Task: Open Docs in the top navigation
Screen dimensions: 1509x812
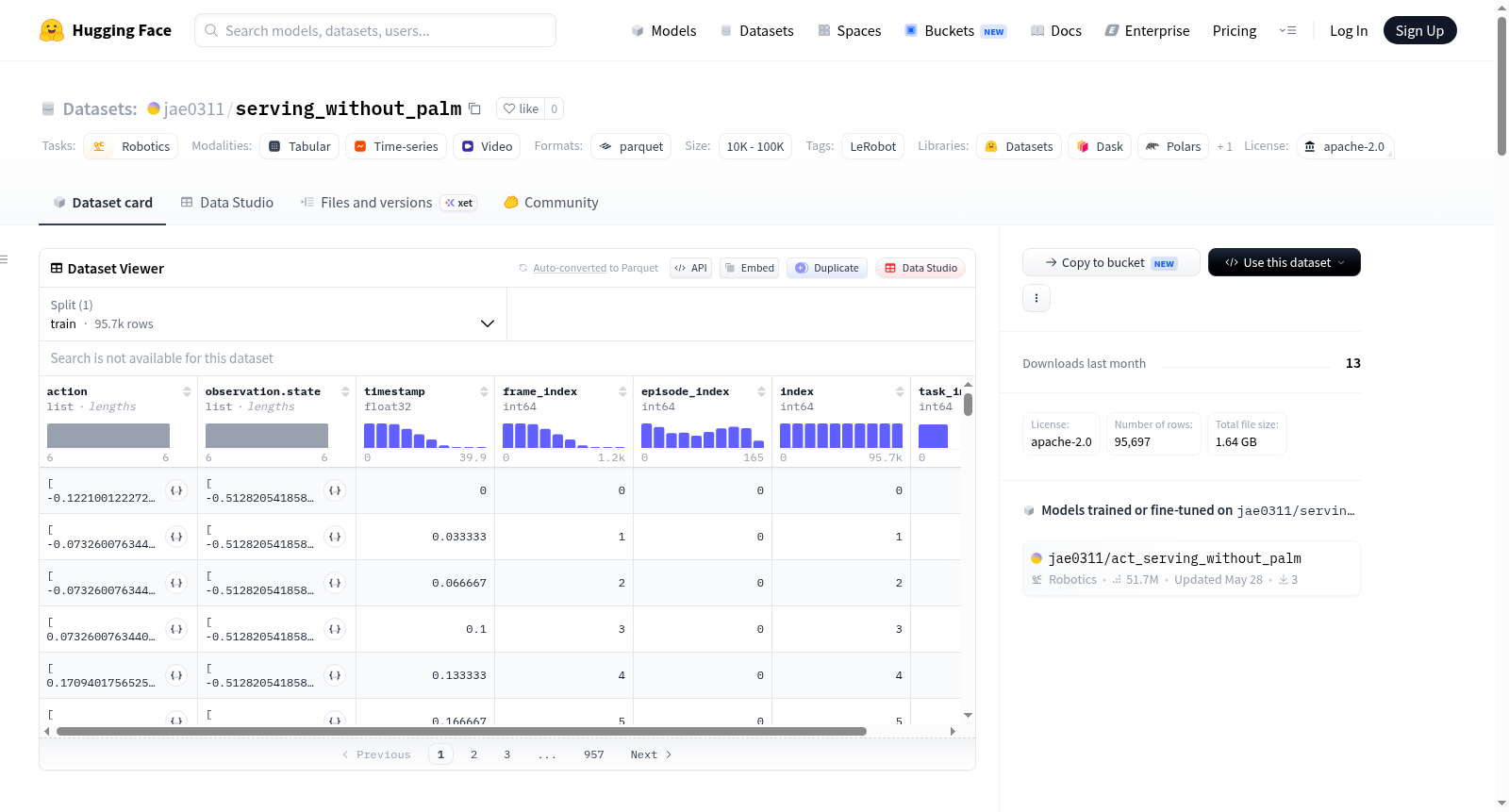Action: [x=1056, y=30]
